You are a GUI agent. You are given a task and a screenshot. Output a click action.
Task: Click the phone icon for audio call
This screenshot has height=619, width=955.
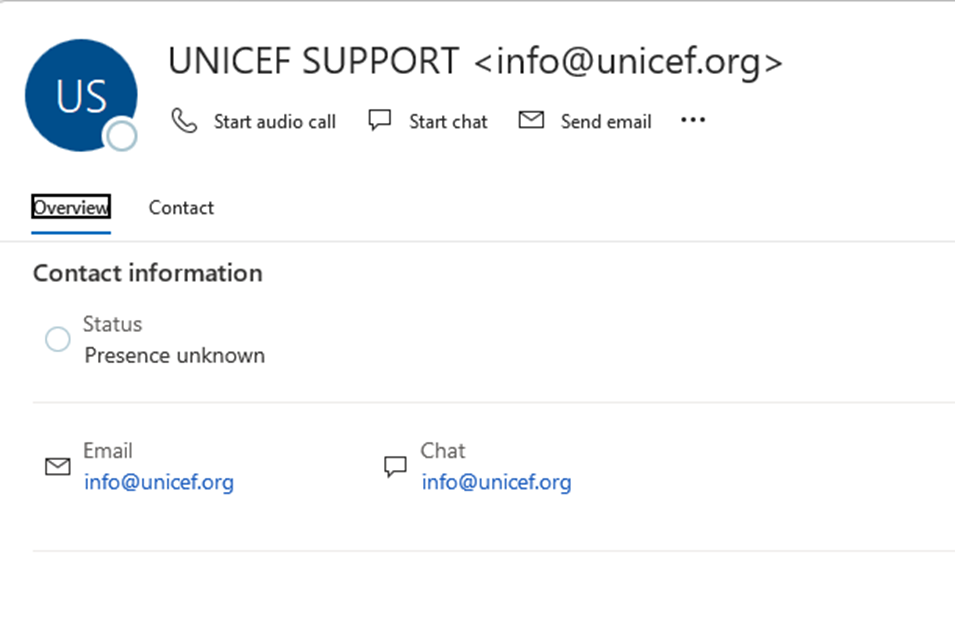tap(184, 121)
